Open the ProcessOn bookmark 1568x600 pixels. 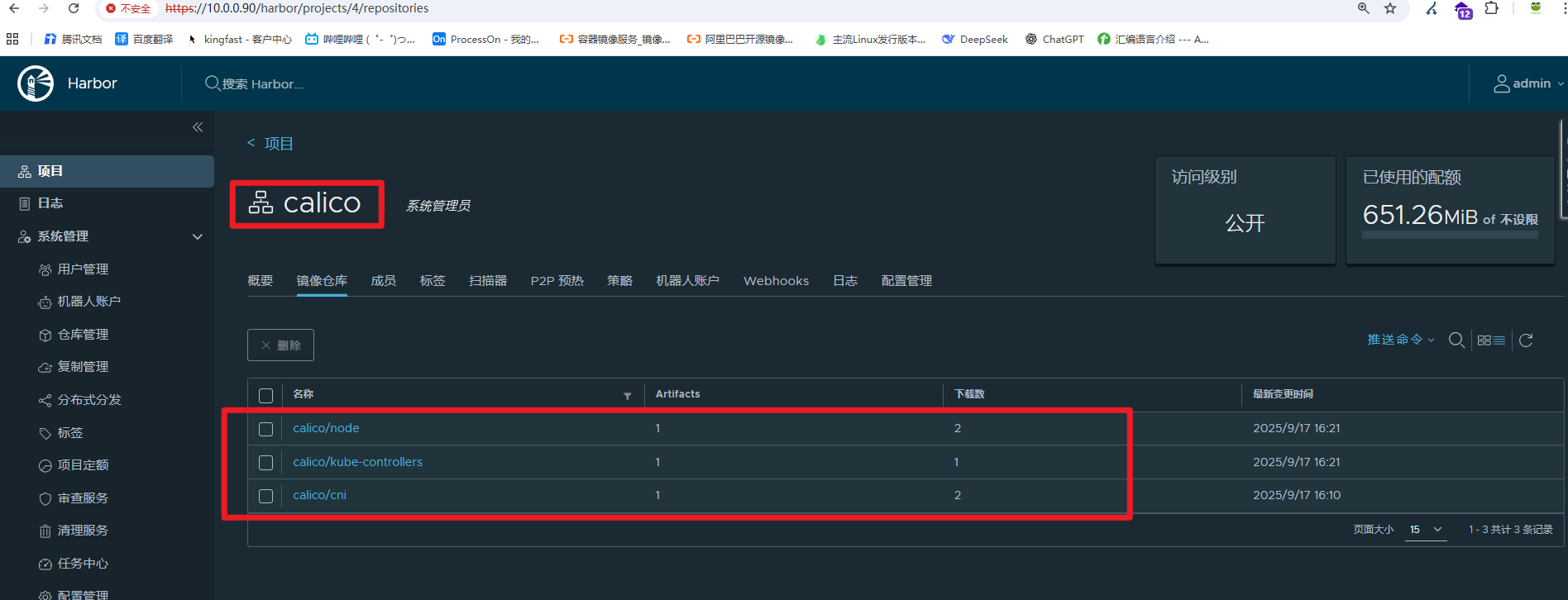coord(485,39)
